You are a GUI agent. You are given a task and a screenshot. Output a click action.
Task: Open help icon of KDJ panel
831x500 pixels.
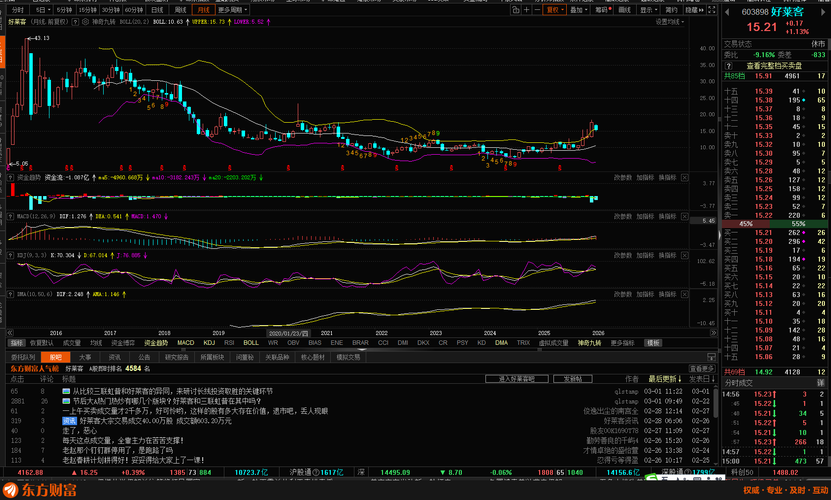click(10, 255)
